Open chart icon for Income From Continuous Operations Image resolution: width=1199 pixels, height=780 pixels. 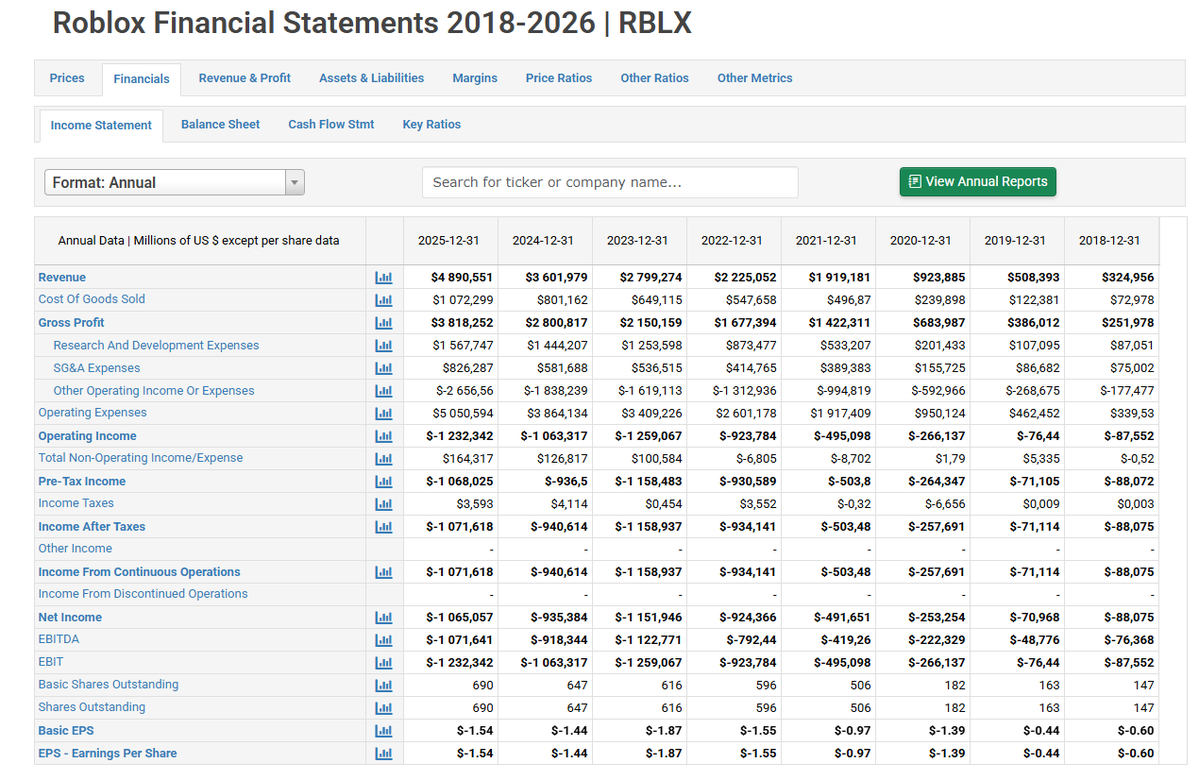(384, 572)
